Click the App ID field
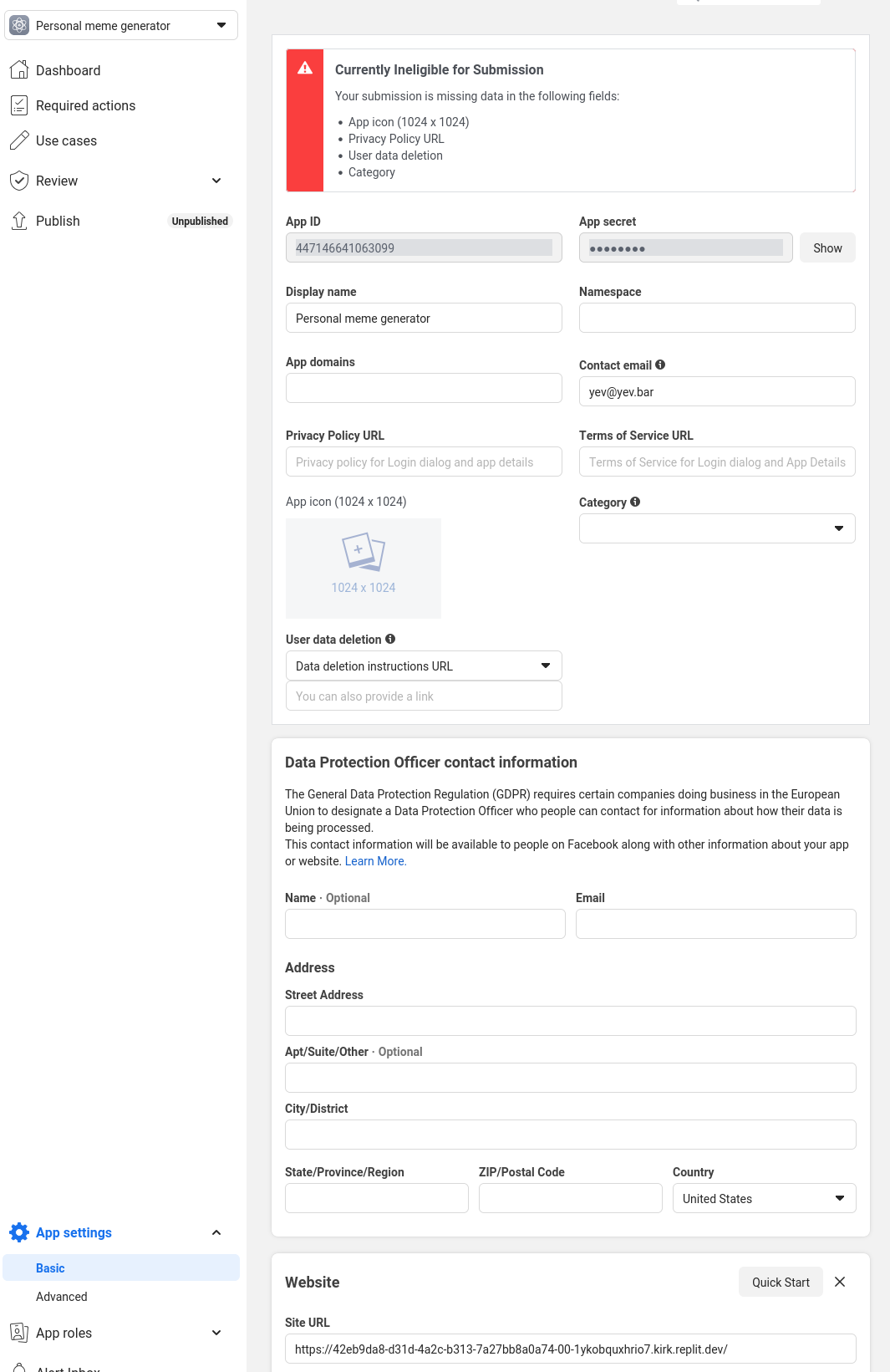890x1372 pixels. (x=424, y=247)
